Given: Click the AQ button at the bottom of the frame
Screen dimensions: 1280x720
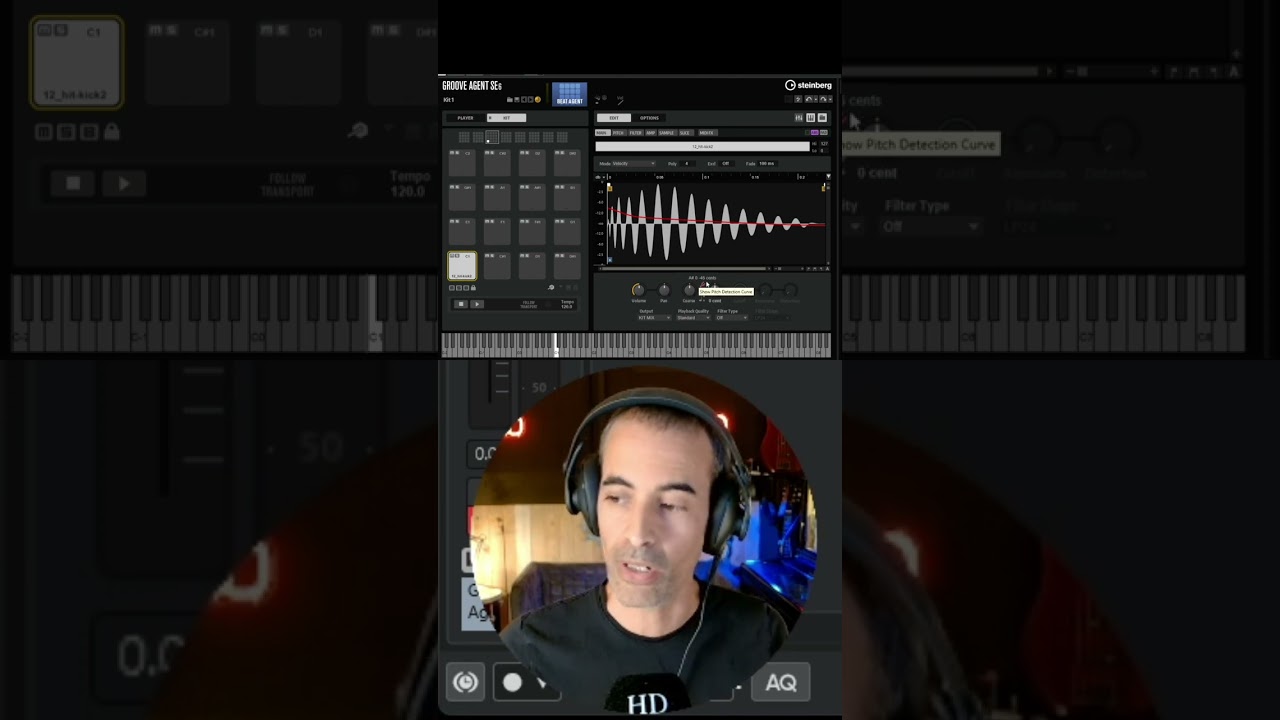Looking at the screenshot, I should tap(781, 682).
